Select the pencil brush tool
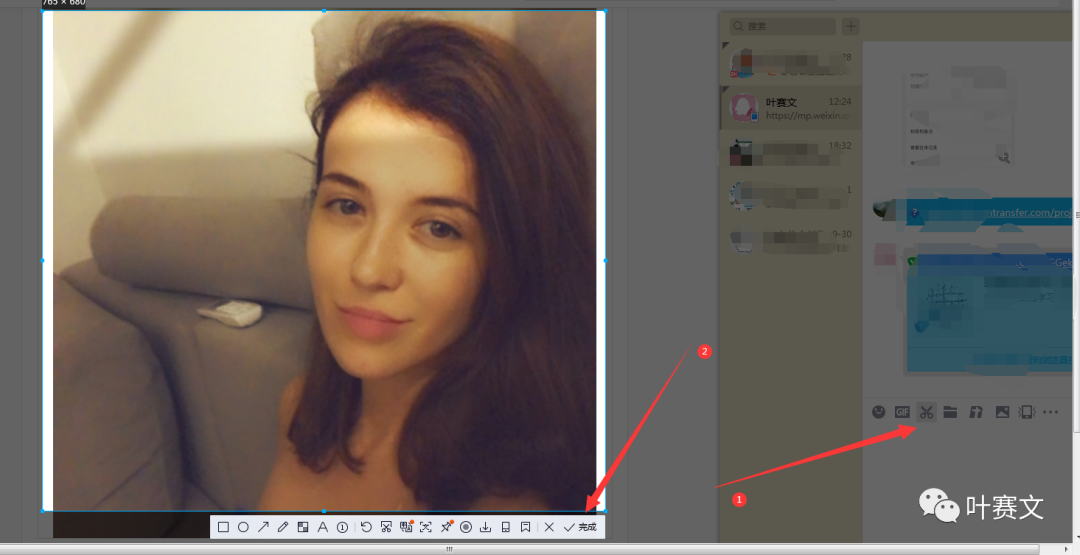Image resolution: width=1080 pixels, height=555 pixels. pyautogui.click(x=282, y=527)
